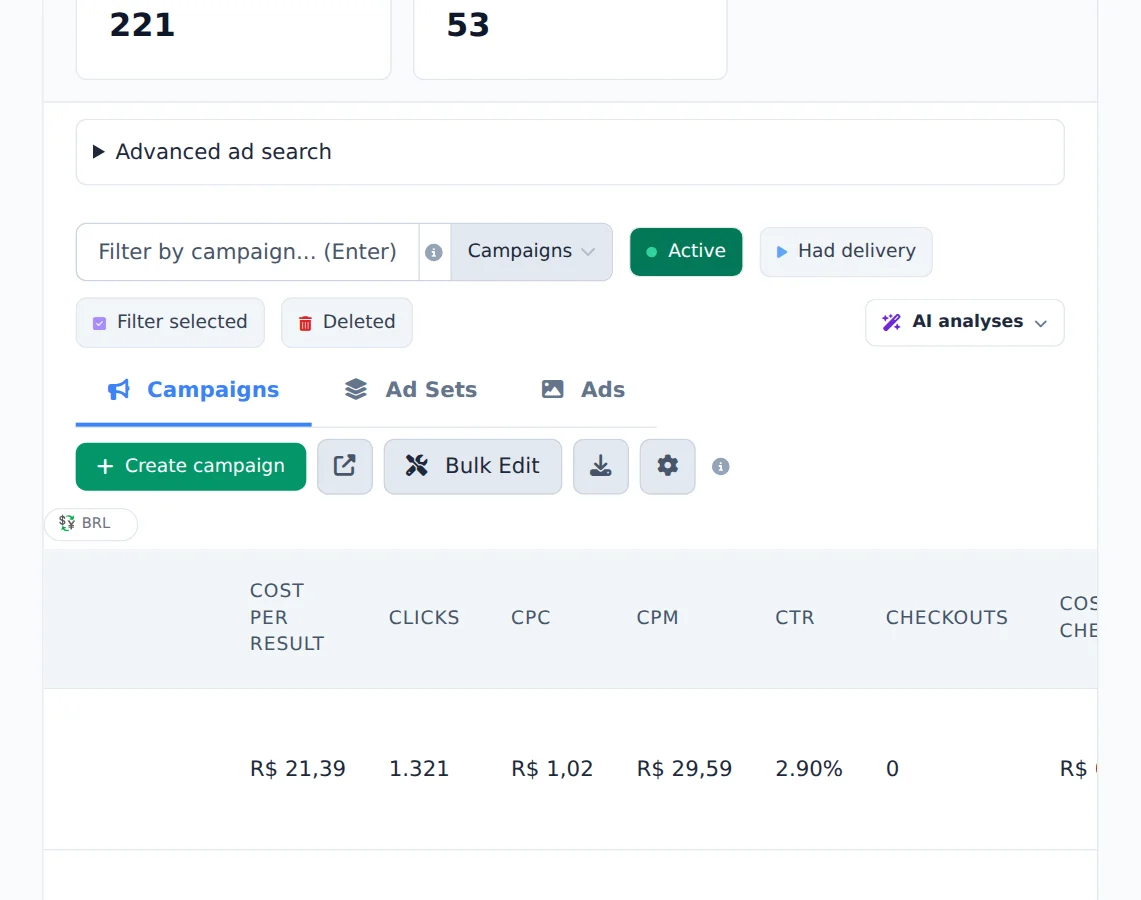Select the 2.90% CTR cell

[808, 769]
